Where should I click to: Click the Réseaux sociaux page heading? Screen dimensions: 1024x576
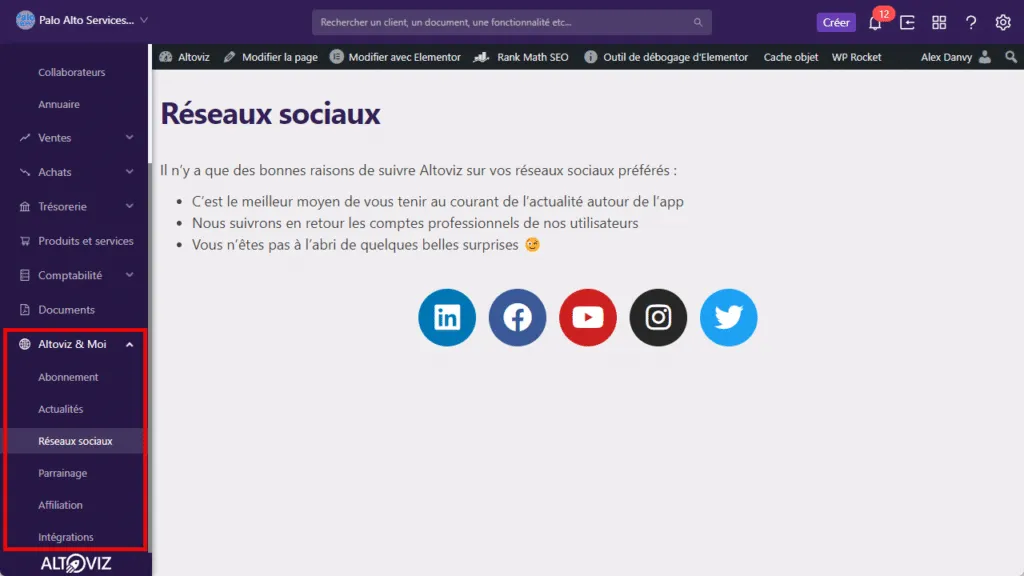coord(270,114)
